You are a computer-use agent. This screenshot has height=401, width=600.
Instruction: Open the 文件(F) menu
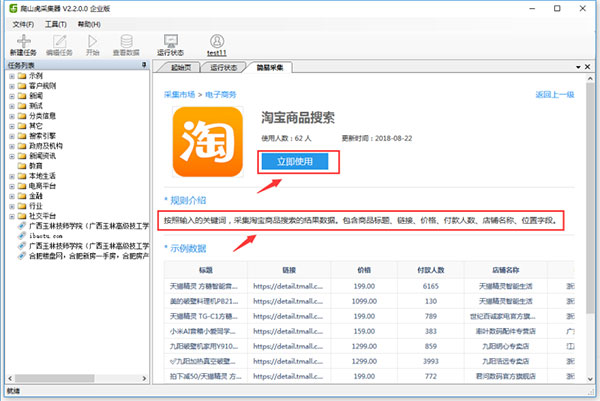tap(23, 24)
